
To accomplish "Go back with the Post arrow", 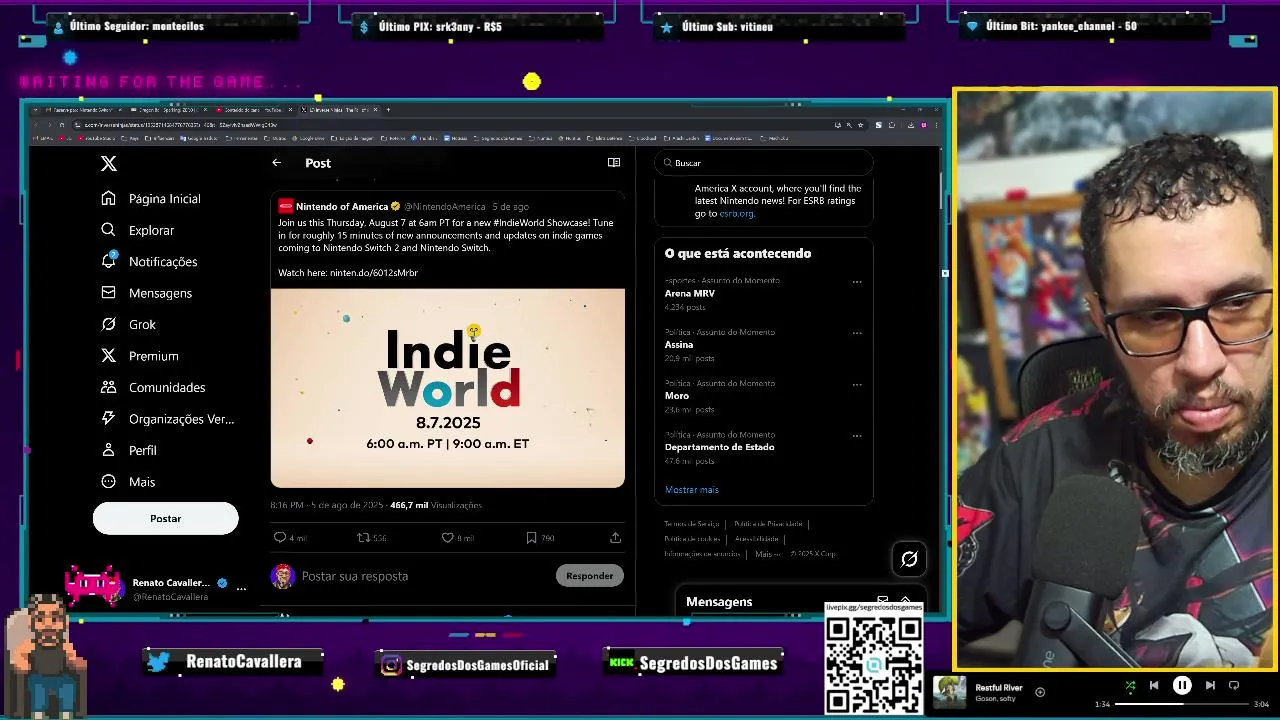I will 277,163.
